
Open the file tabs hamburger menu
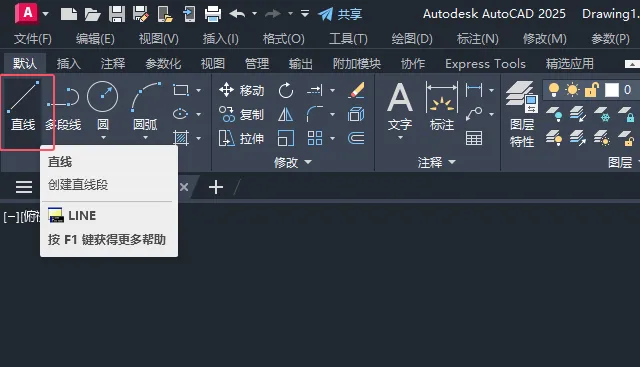24,187
